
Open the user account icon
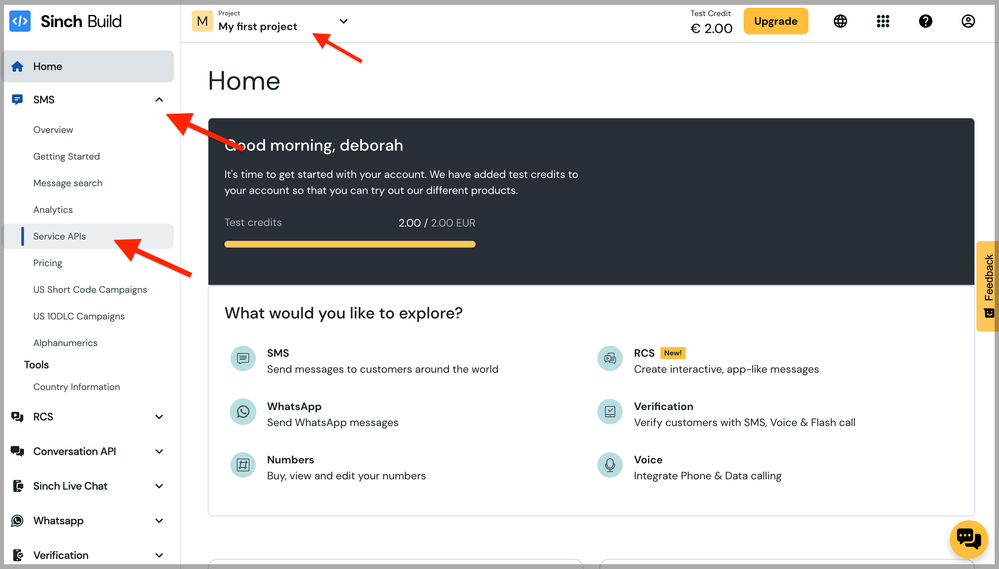tap(968, 21)
